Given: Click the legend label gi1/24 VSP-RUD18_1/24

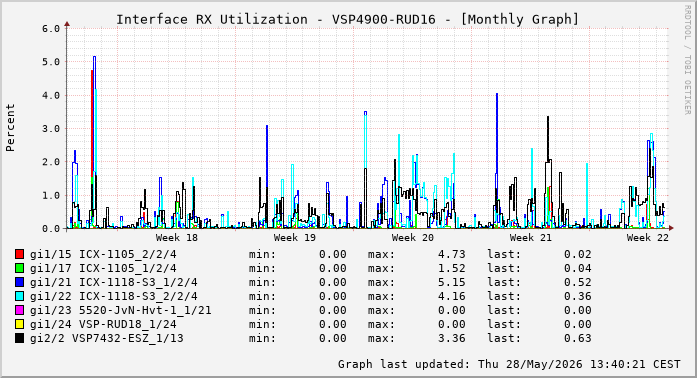Looking at the screenshot, I should (103, 324).
